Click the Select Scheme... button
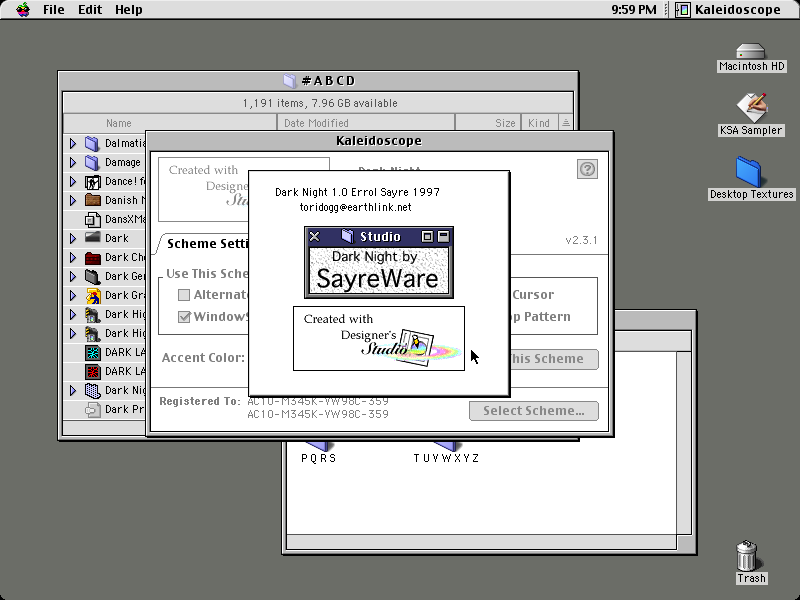 point(534,411)
